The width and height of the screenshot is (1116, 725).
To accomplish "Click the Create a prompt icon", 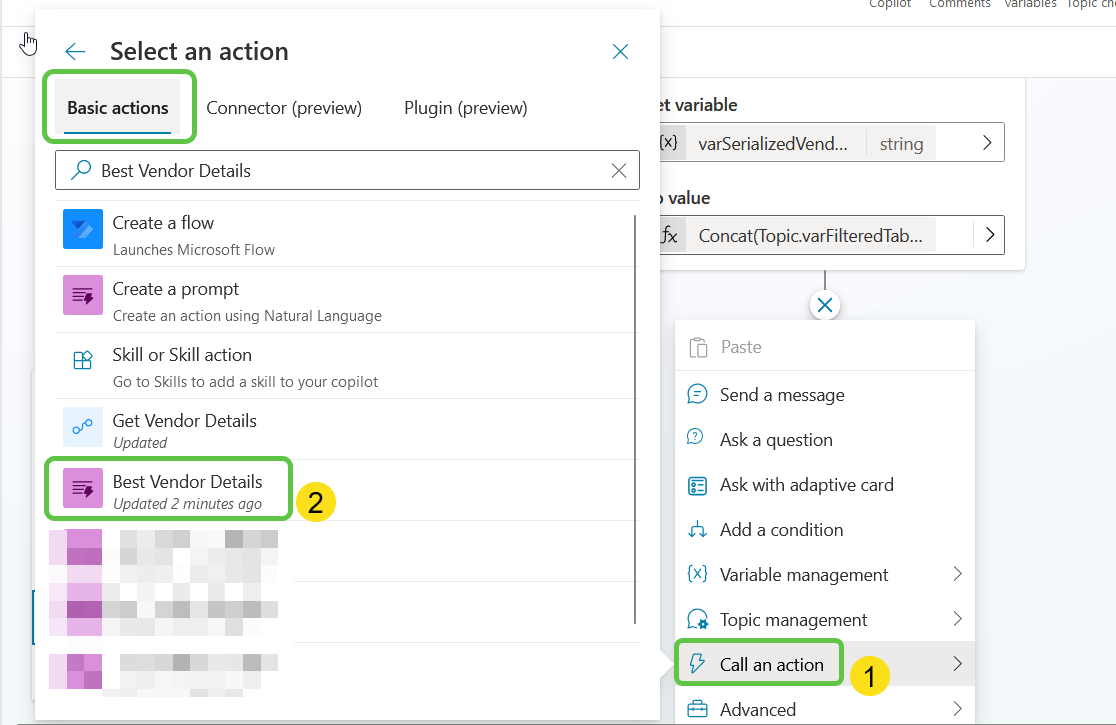I will pos(83,295).
